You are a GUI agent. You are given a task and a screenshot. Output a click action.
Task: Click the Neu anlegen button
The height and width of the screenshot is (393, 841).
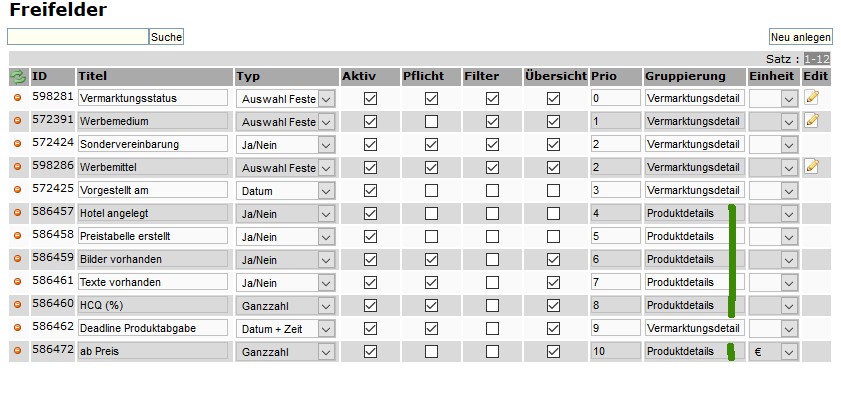coord(801,37)
